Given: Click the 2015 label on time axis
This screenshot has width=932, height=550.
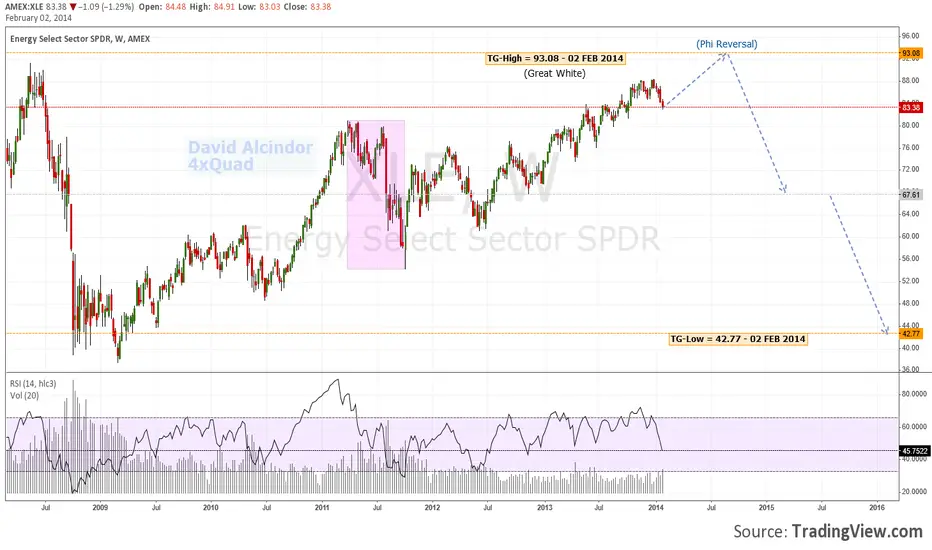Looking at the screenshot, I should click(x=766, y=507).
